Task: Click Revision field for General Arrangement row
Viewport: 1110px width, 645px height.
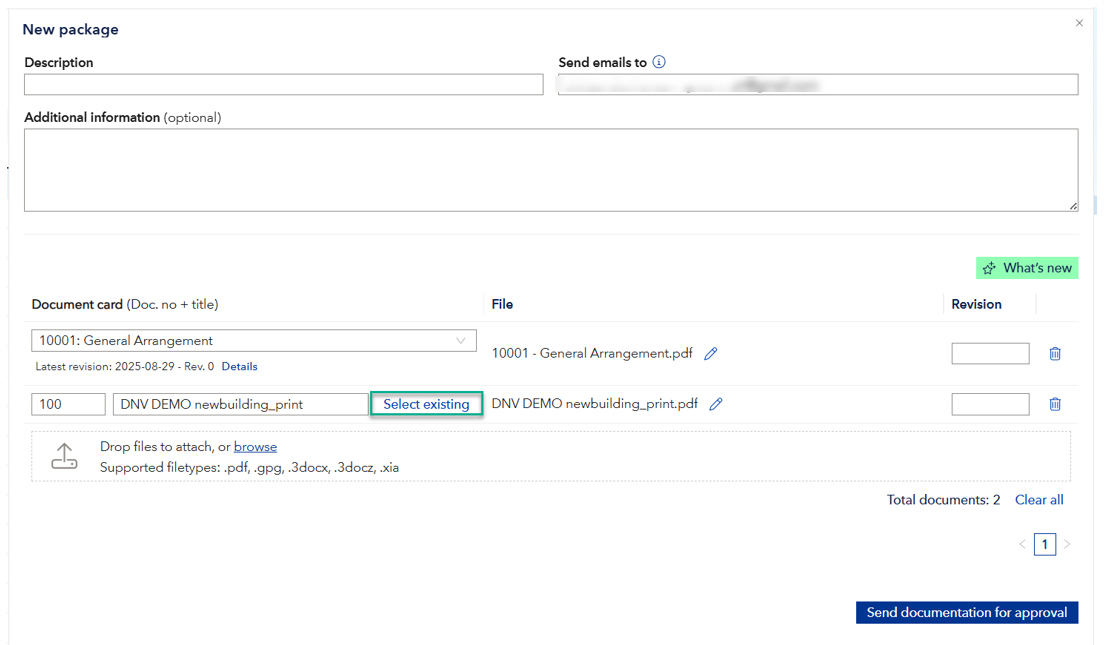Action: [990, 353]
